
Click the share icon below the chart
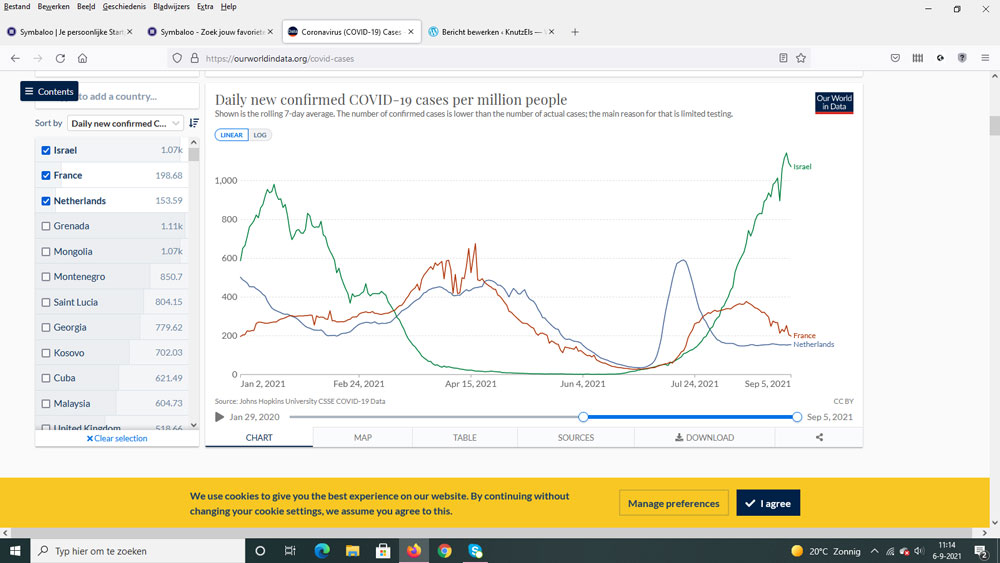point(819,437)
